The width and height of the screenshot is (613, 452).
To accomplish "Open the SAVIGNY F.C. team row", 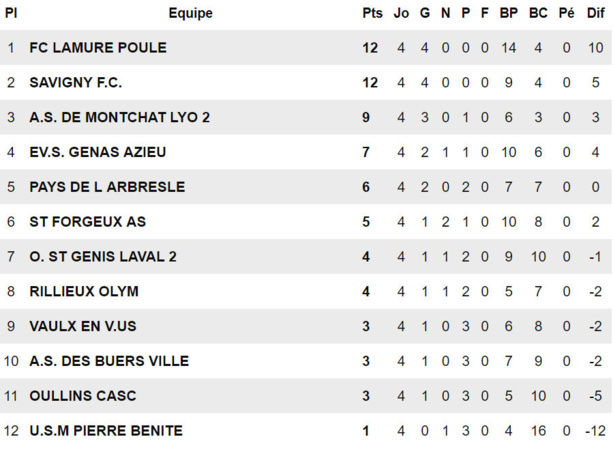I will pyautogui.click(x=76, y=83).
